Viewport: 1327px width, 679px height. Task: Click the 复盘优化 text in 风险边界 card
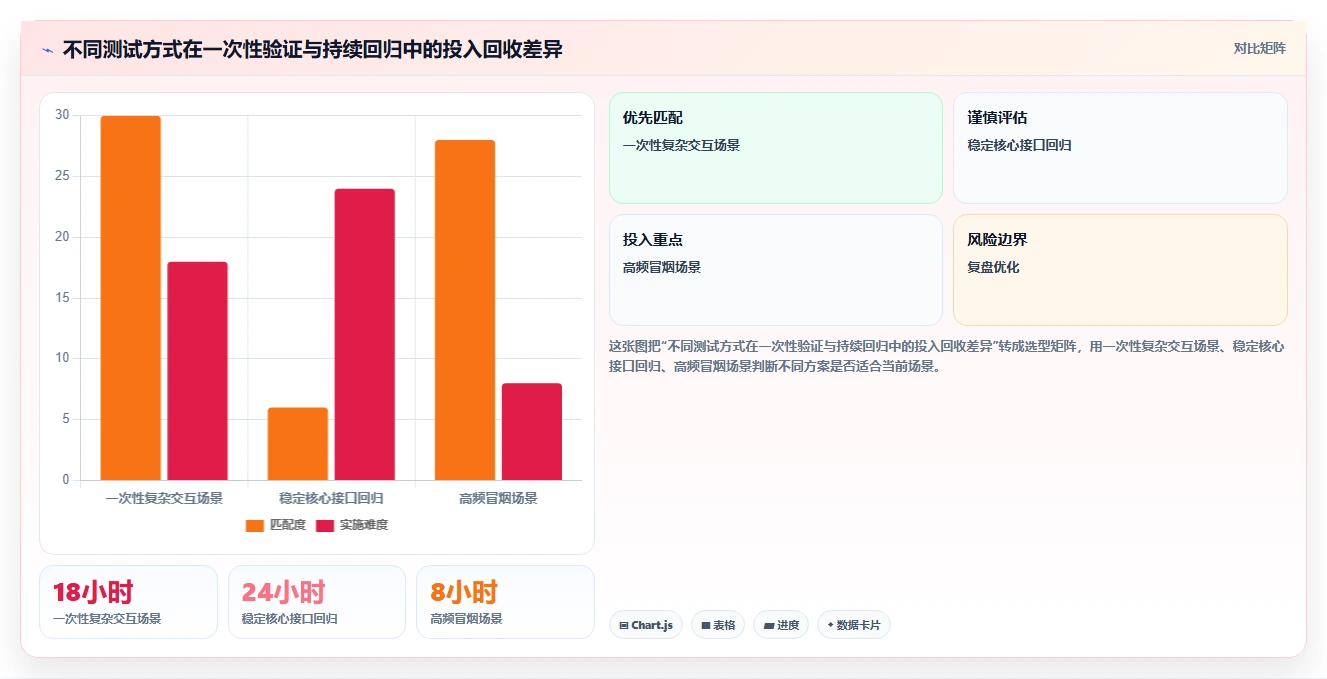tap(993, 268)
